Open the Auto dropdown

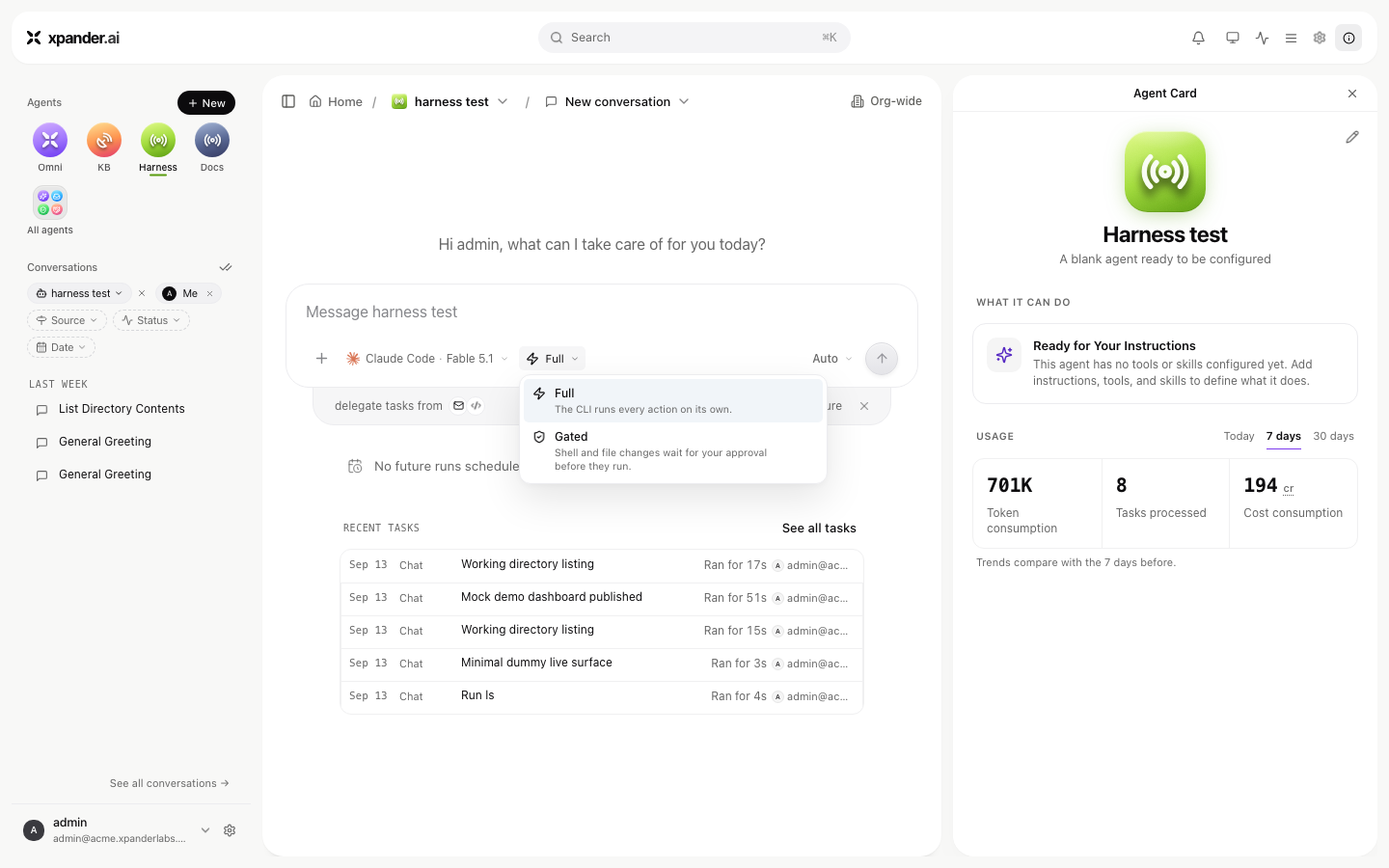tap(832, 359)
